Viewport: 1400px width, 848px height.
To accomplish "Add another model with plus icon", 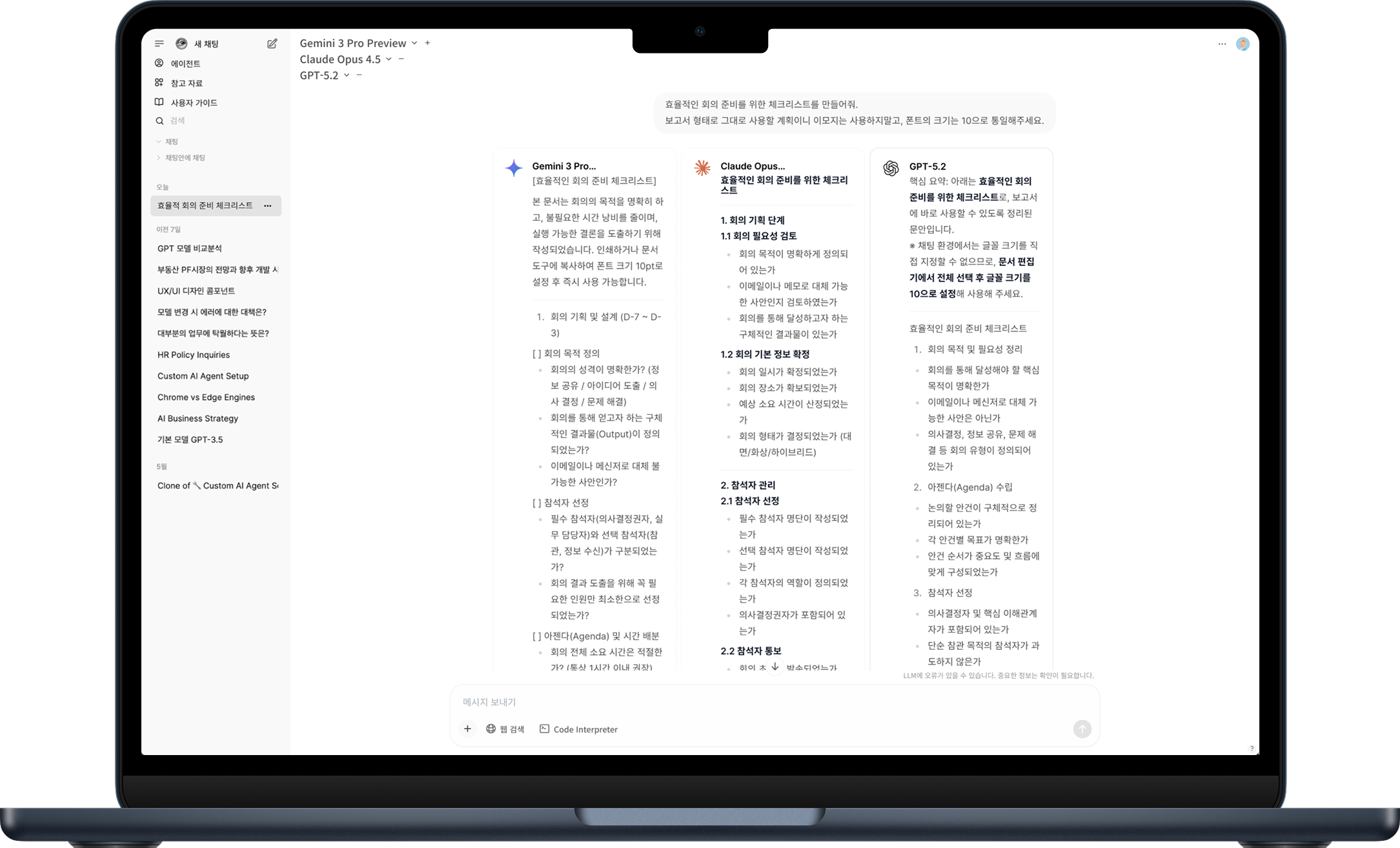I will pos(427,43).
